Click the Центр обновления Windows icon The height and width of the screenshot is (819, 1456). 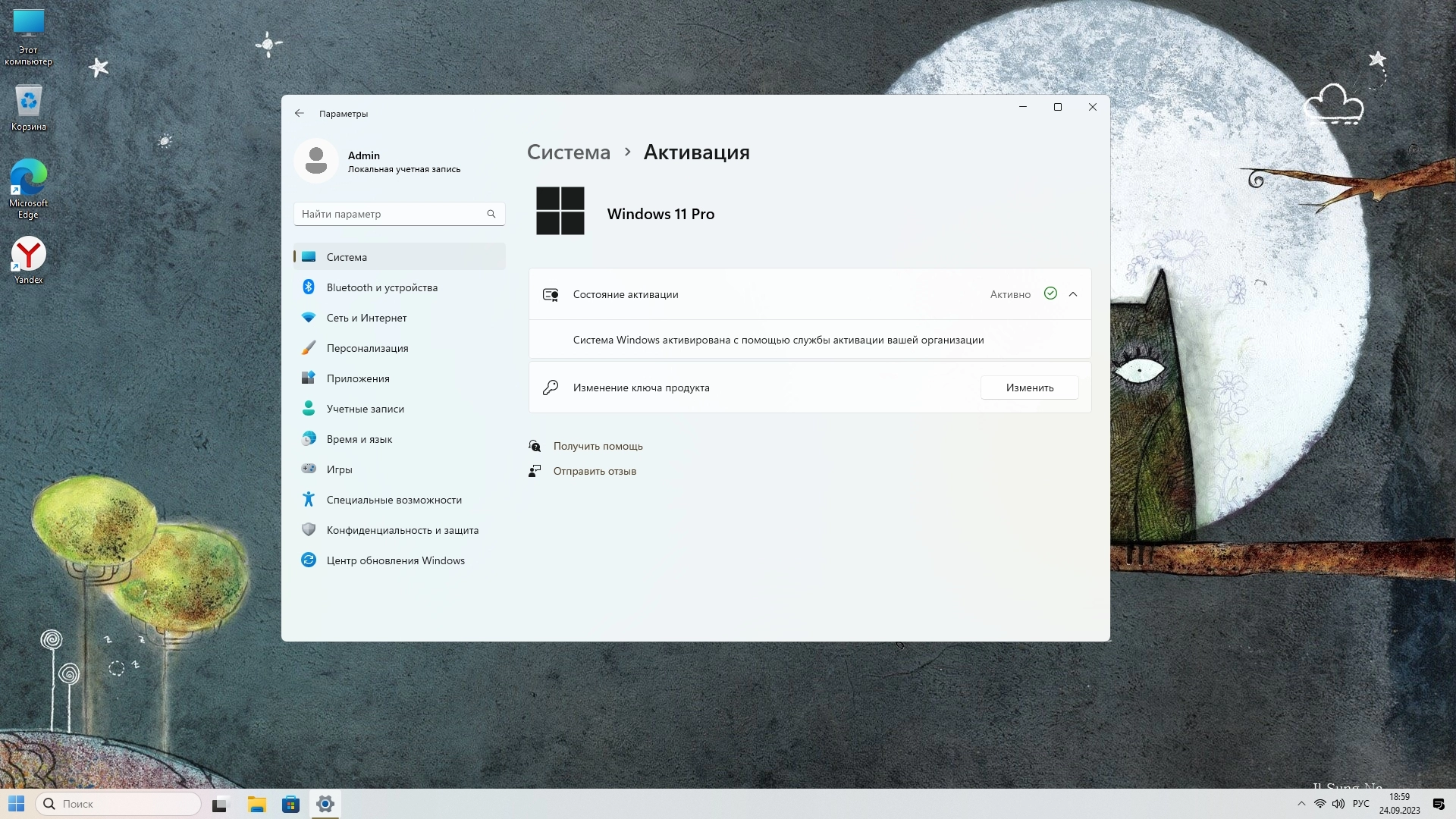click(309, 560)
